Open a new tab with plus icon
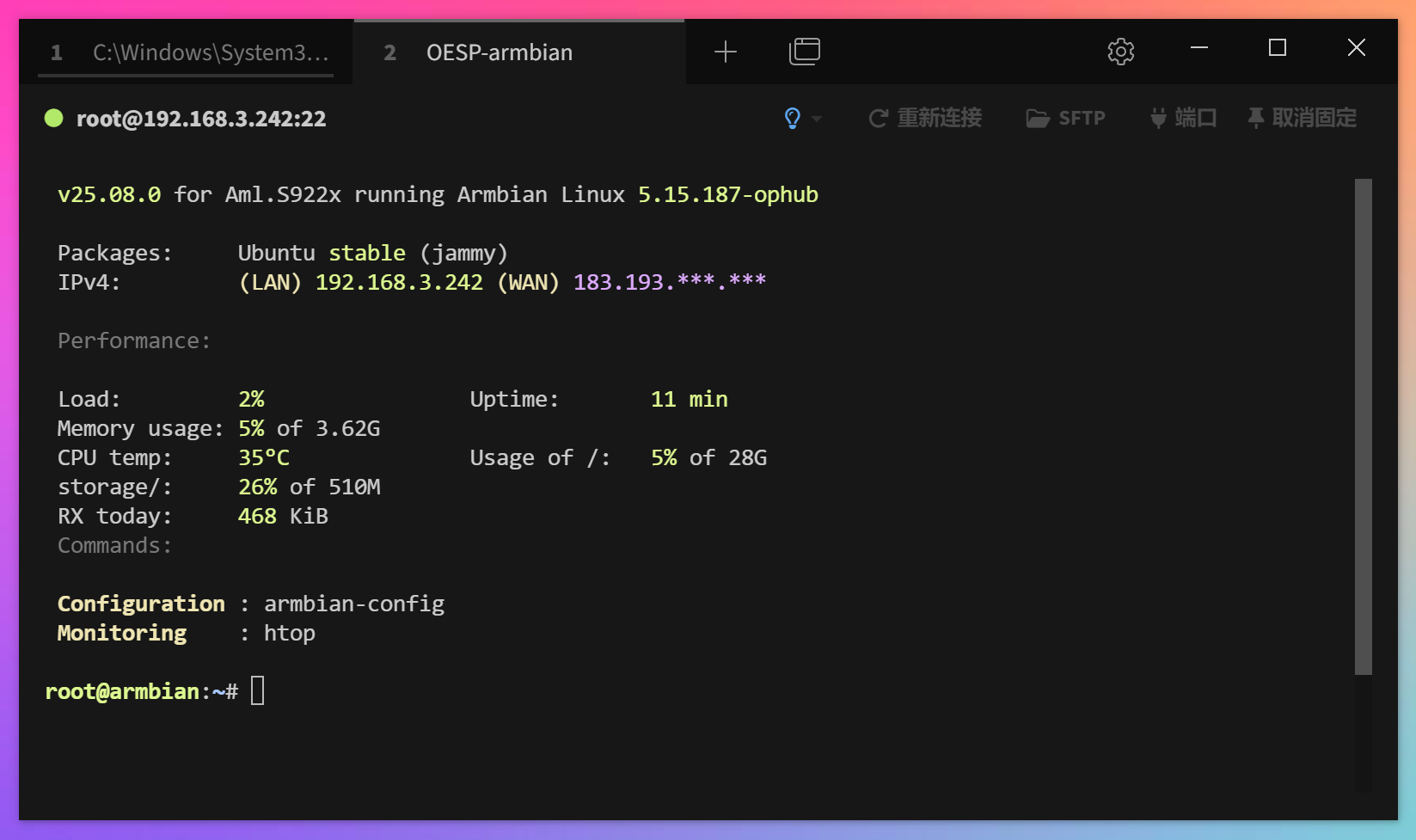Viewport: 1416px width, 840px height. [x=726, y=52]
